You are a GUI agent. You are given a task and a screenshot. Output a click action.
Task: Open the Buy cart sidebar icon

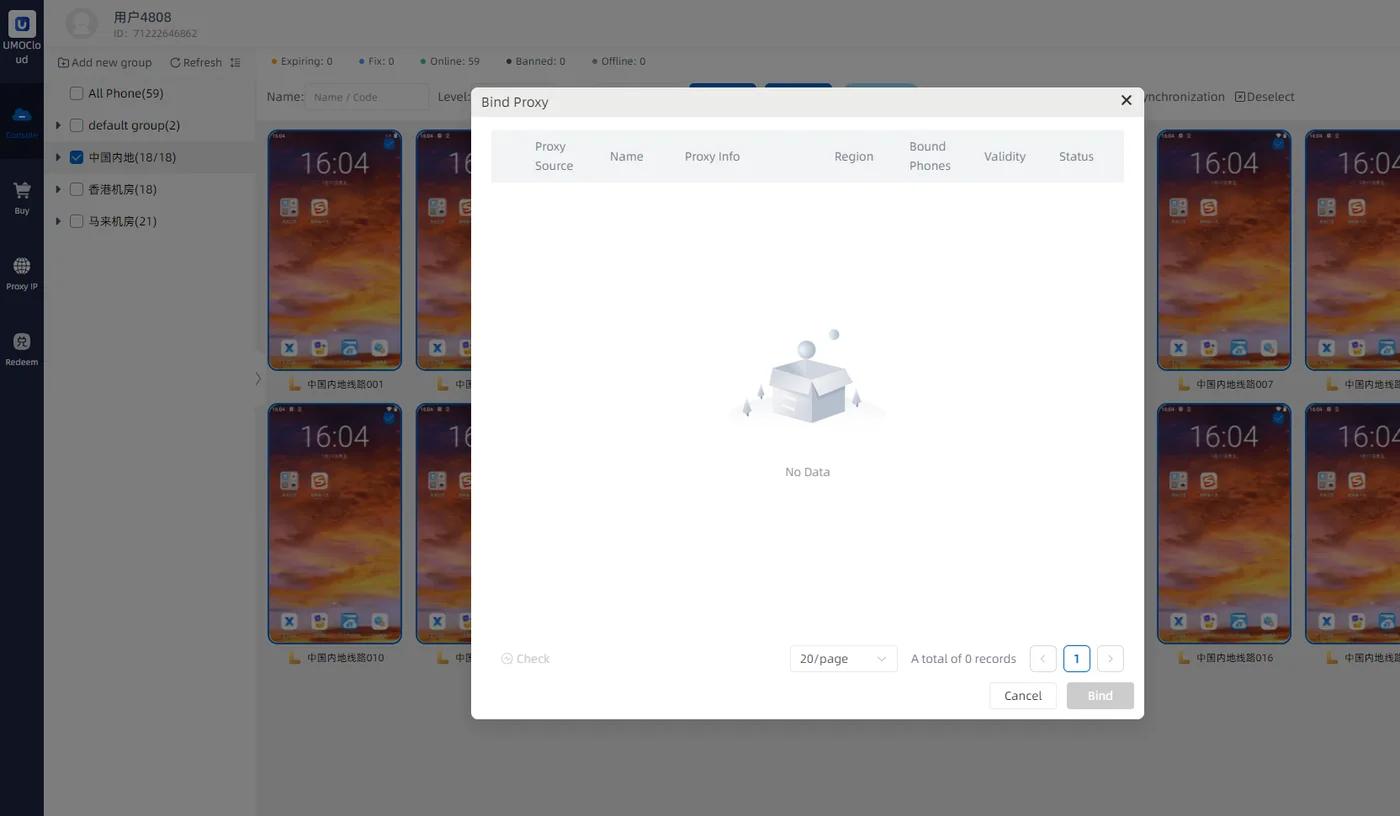pyautogui.click(x=22, y=190)
